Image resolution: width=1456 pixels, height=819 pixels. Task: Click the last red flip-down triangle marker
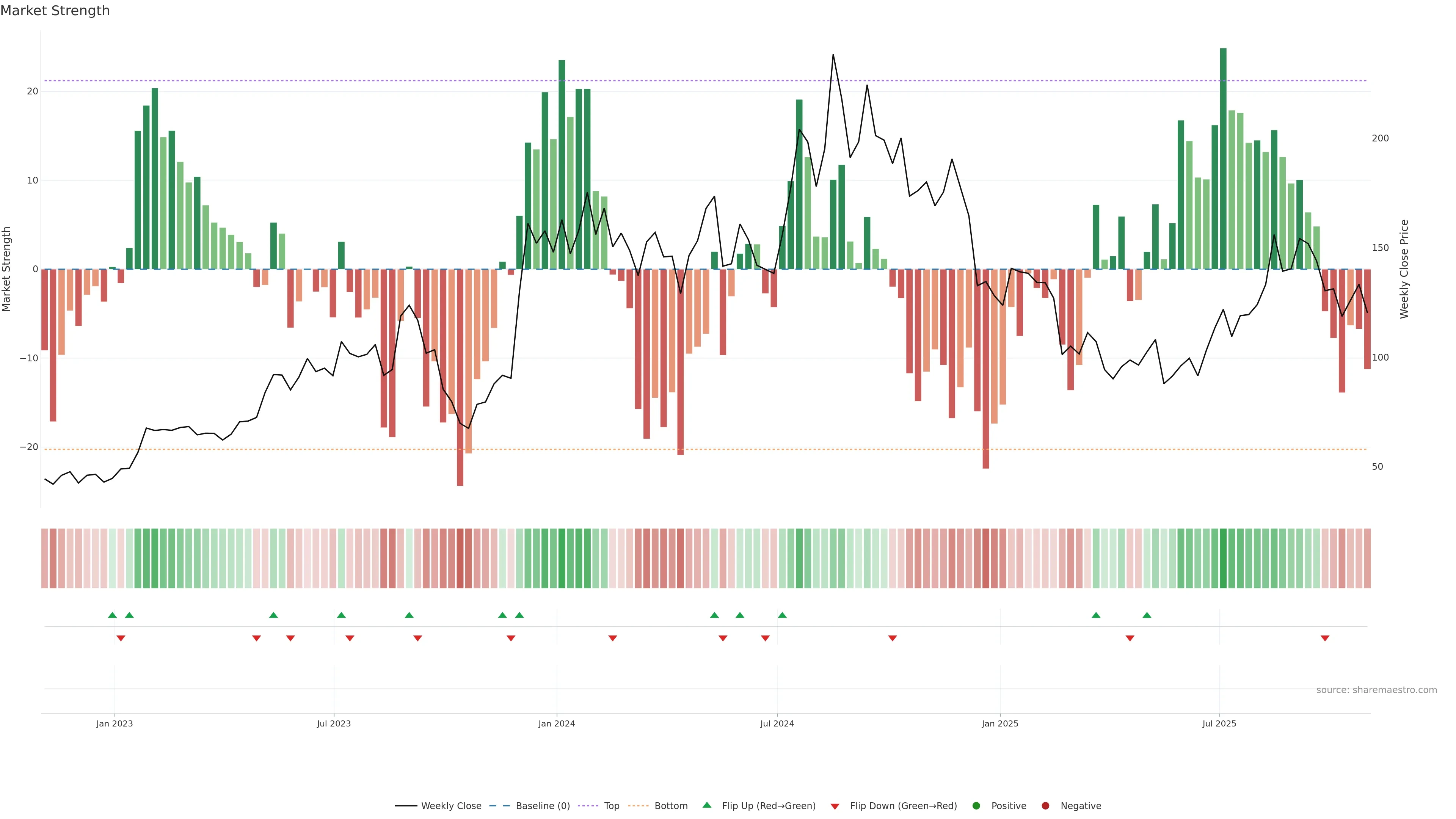[1324, 638]
